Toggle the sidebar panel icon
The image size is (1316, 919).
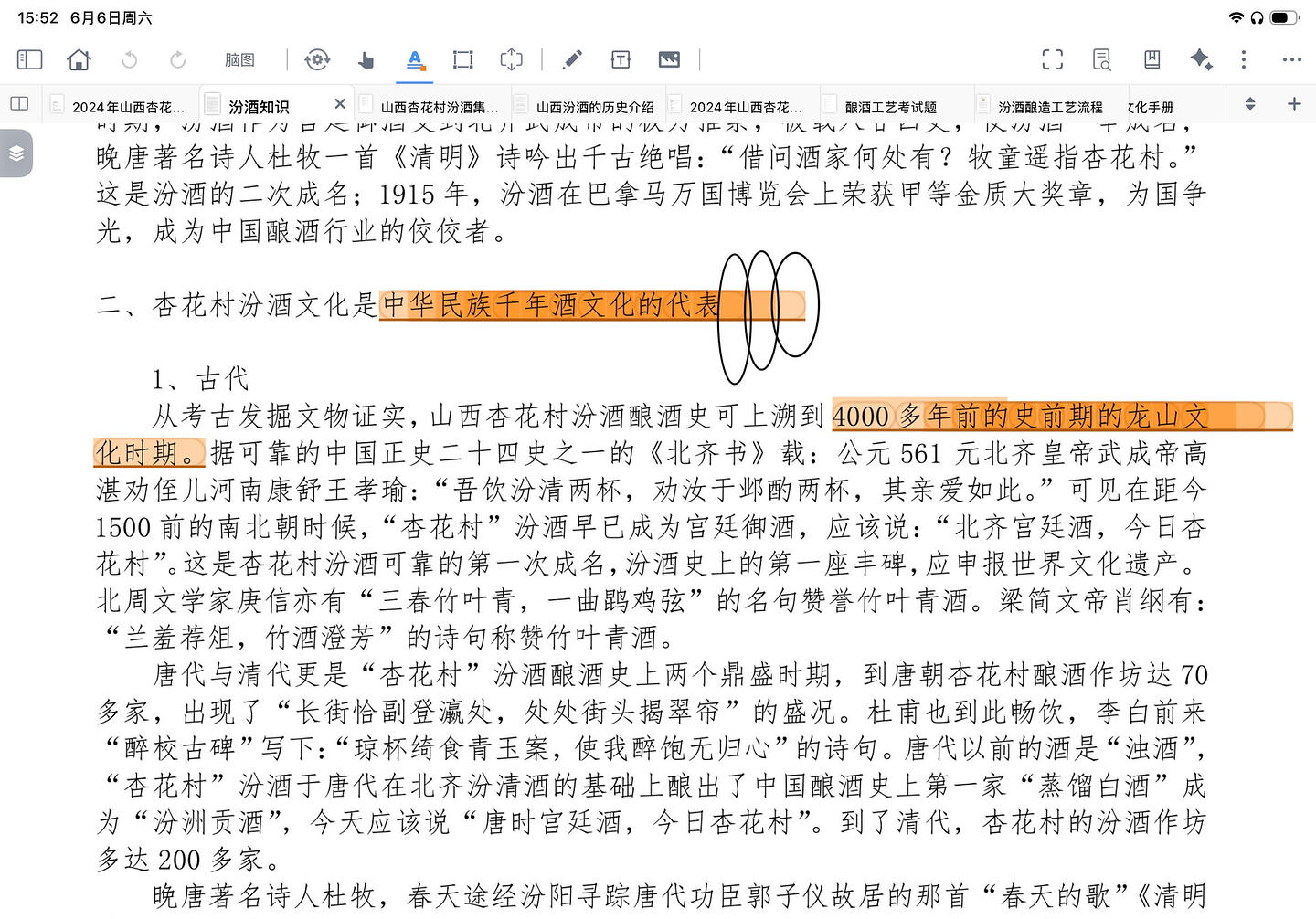[x=29, y=60]
